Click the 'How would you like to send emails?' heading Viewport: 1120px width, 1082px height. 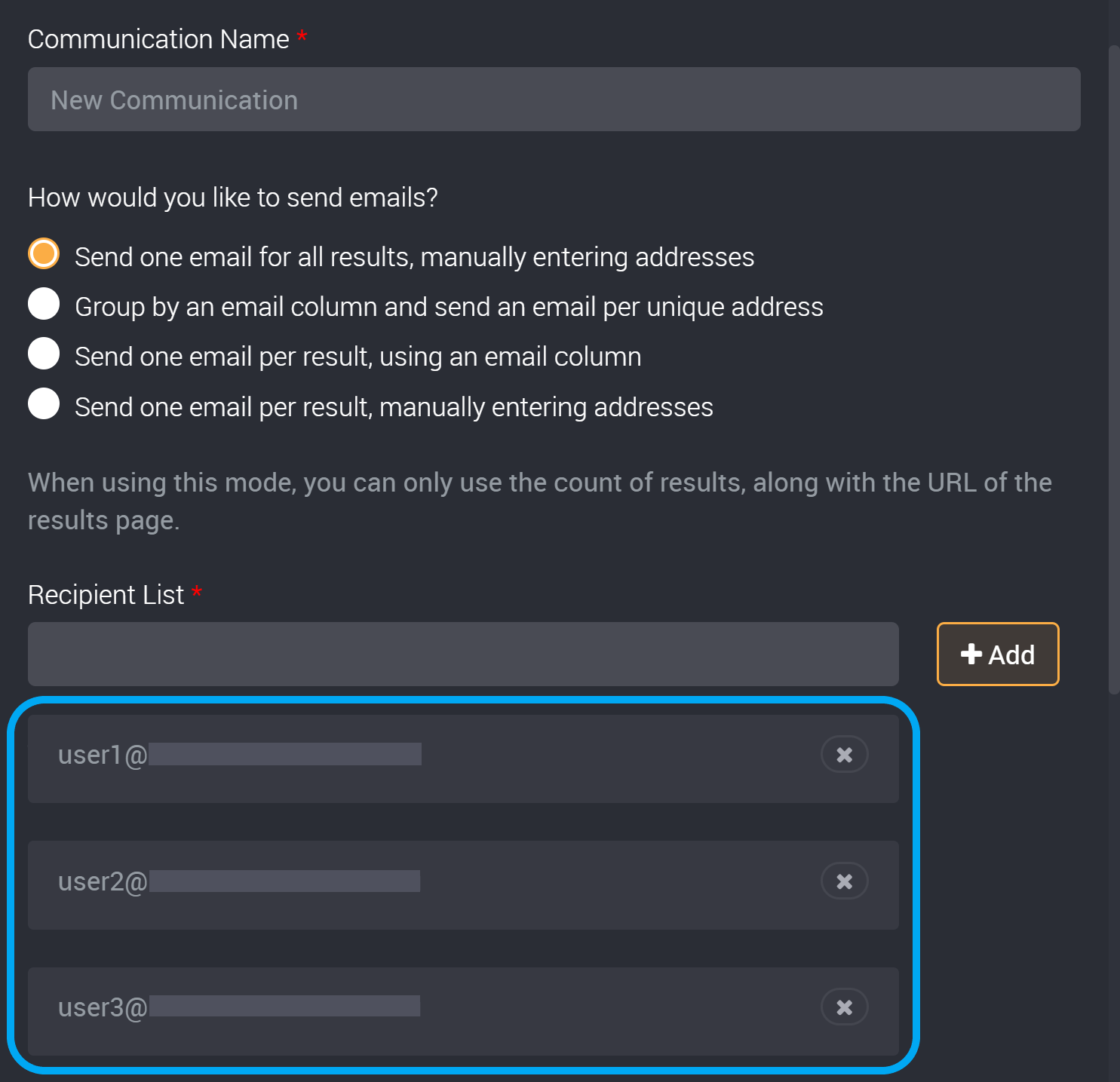click(232, 198)
